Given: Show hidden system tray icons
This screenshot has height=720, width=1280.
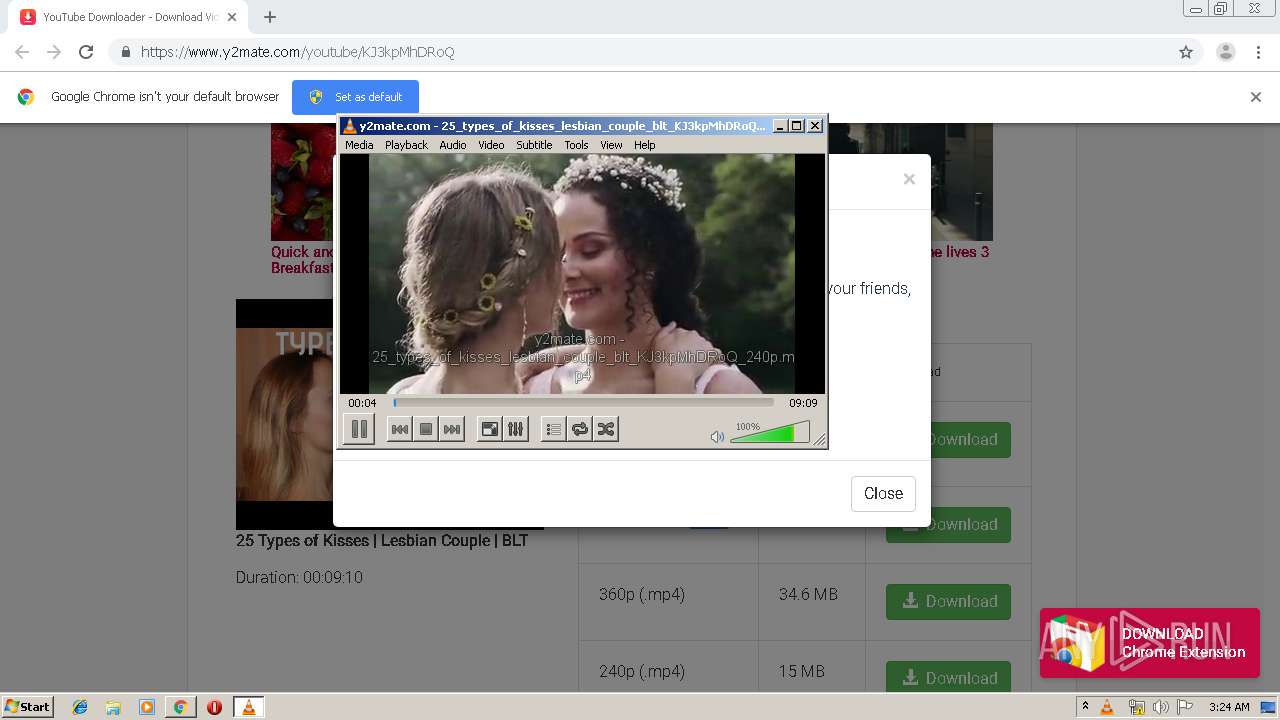Looking at the screenshot, I should tap(1085, 707).
